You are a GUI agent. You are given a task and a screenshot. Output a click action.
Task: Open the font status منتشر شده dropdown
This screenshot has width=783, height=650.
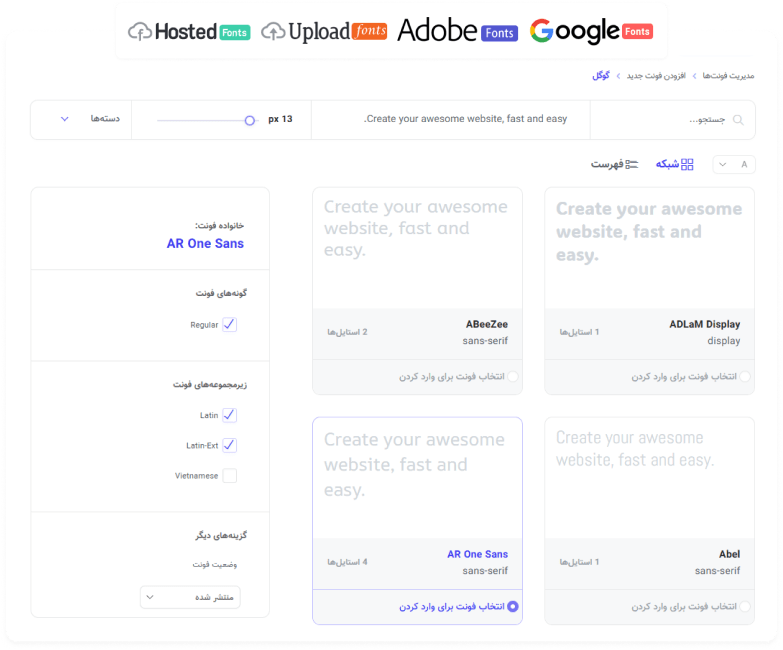click(190, 597)
